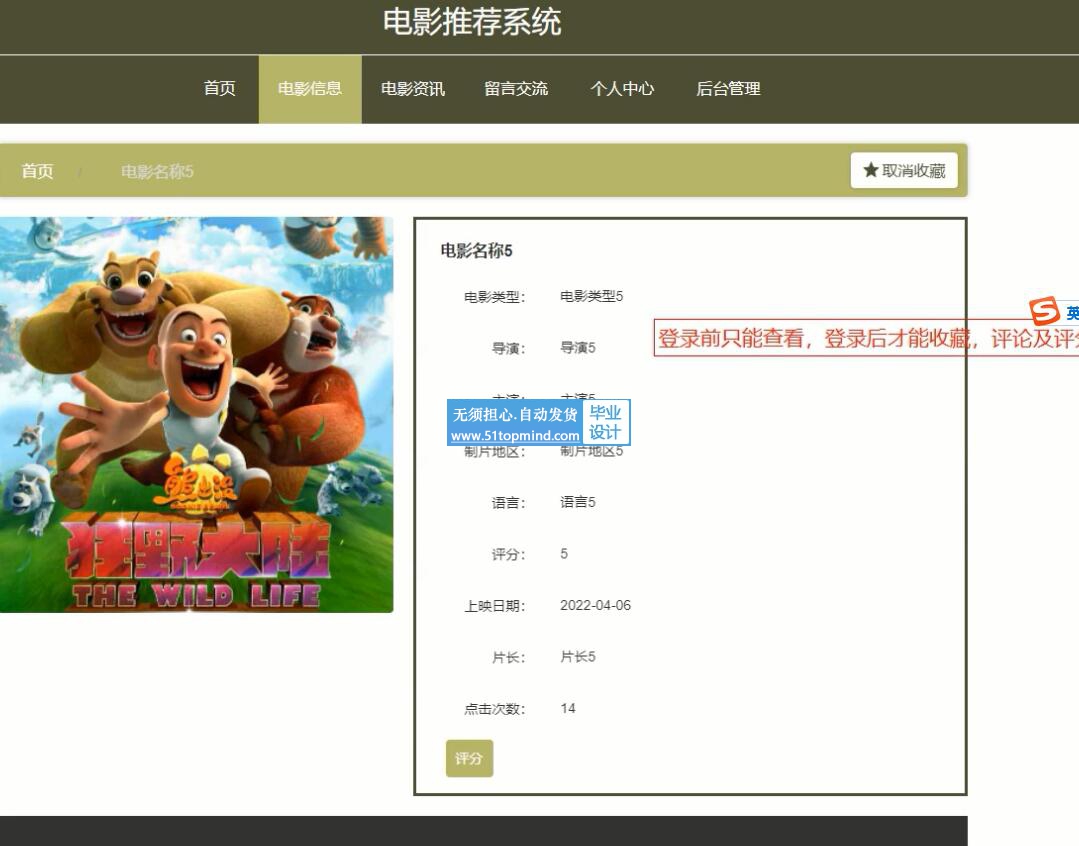The image size is (1079, 846).
Task: Click the movie poster image
Action: coord(196,414)
